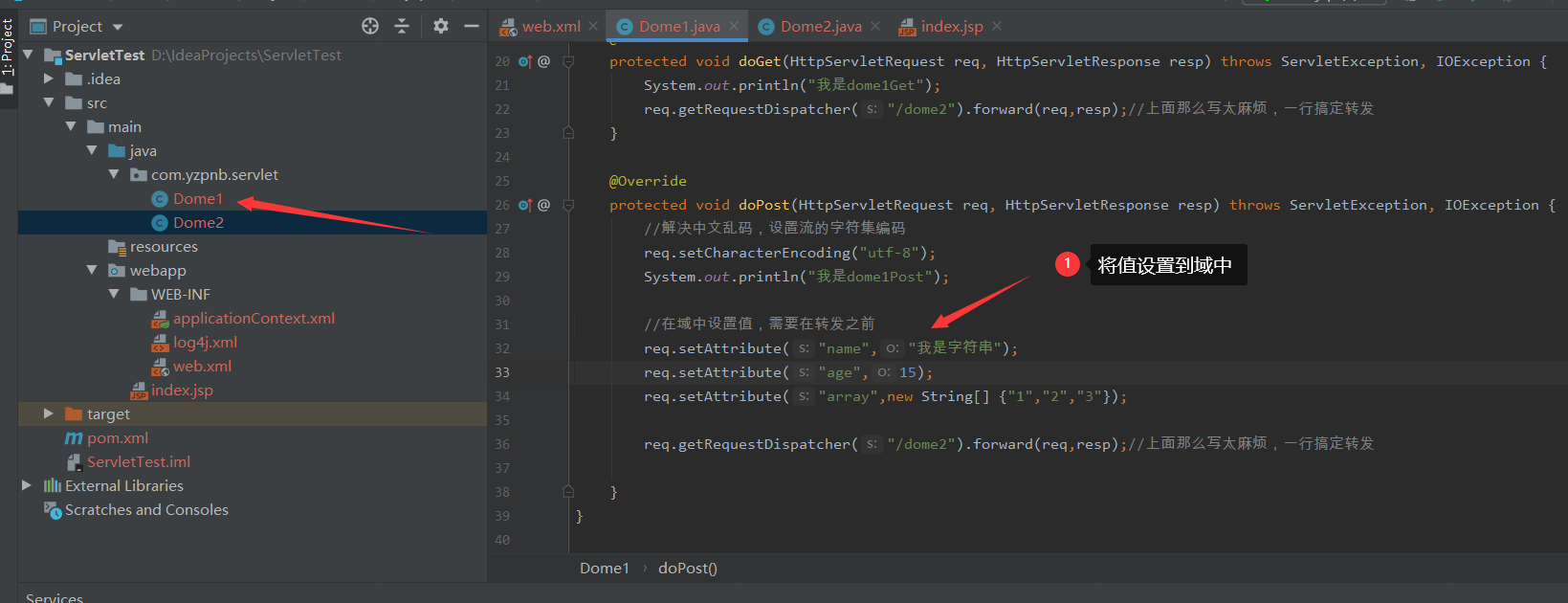Screen dimensions: 1568x603
Task: Click the Dome1 class icon in tree
Action: [x=160, y=198]
